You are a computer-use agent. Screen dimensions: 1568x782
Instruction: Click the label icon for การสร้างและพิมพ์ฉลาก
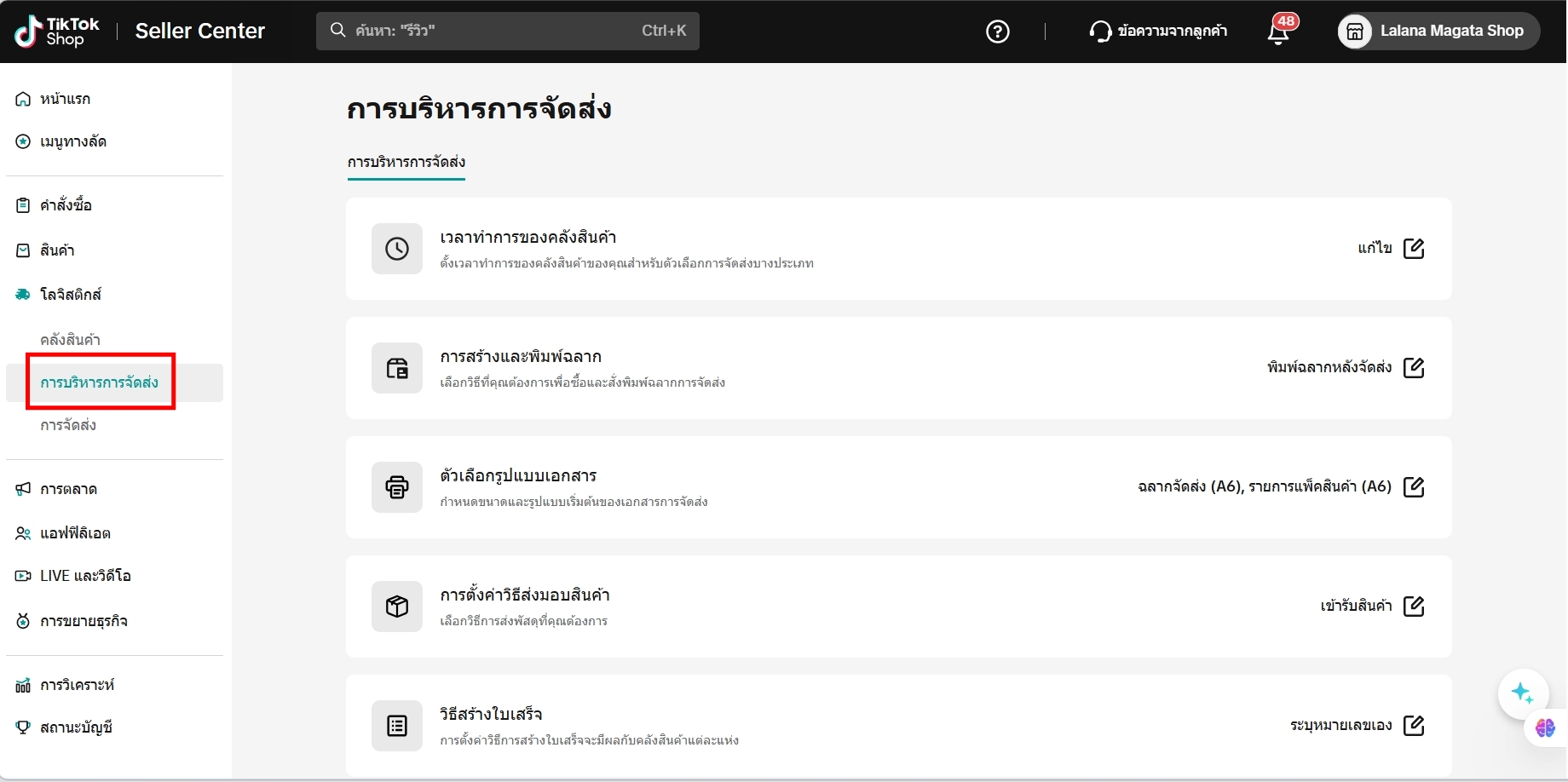(x=397, y=368)
